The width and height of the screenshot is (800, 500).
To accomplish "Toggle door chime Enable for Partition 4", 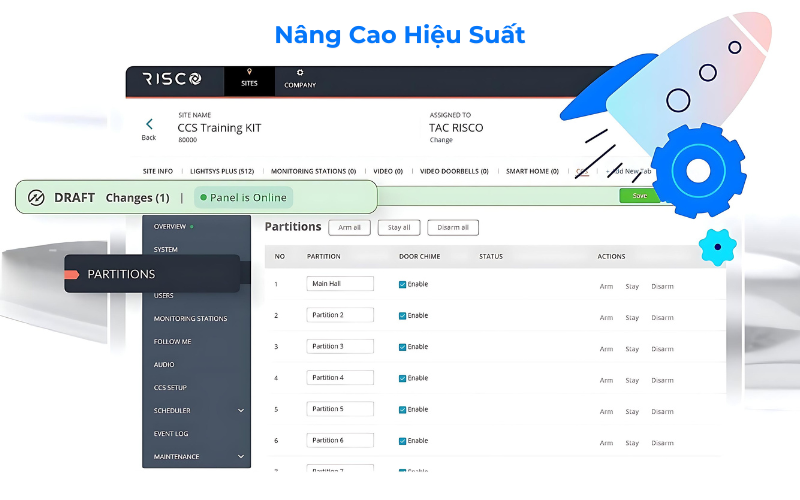I will click(402, 379).
